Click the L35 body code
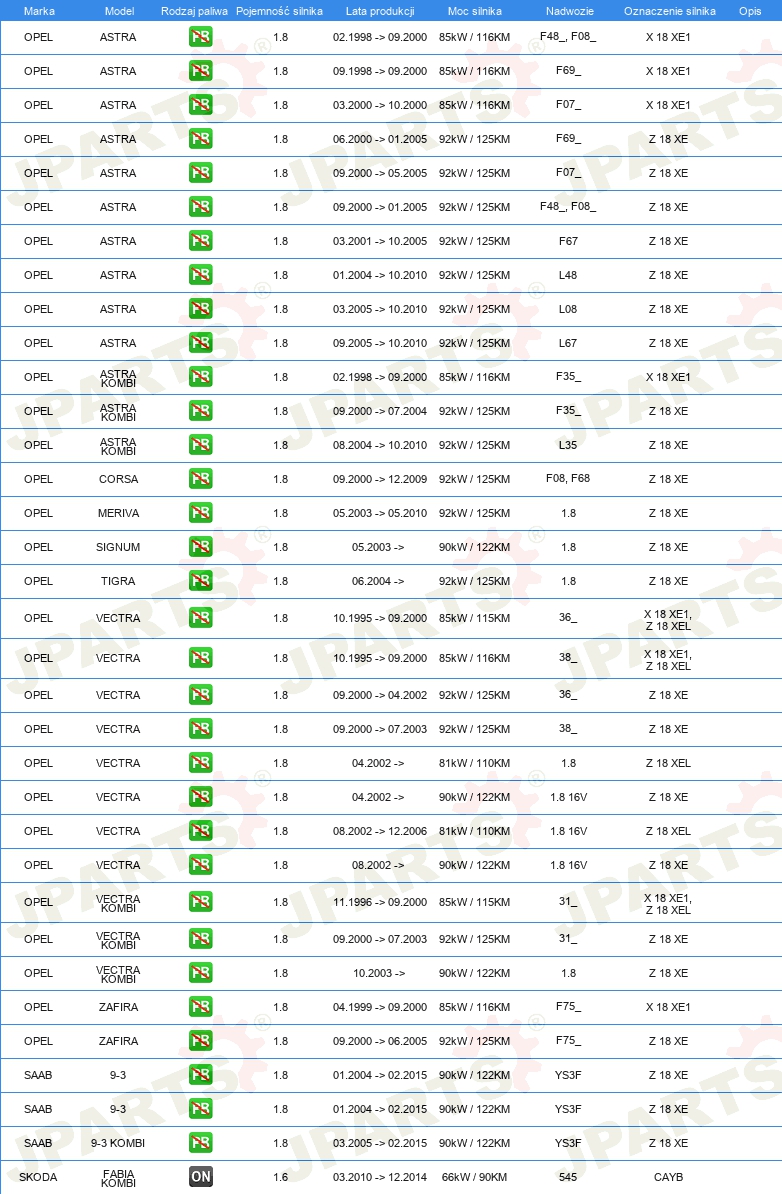Viewport: 782px width, 1194px height. click(x=568, y=445)
